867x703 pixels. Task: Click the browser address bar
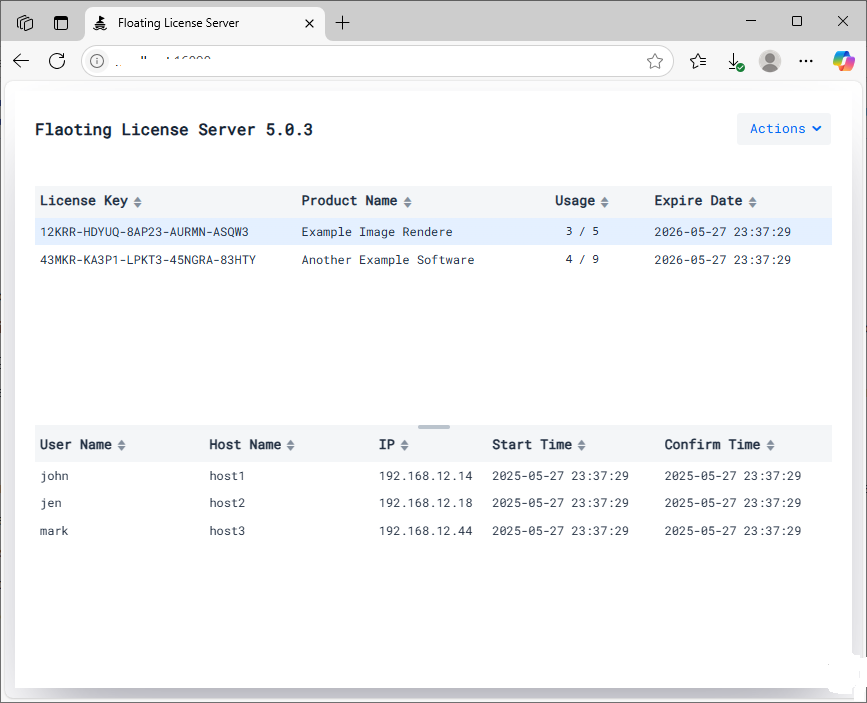pos(376,61)
